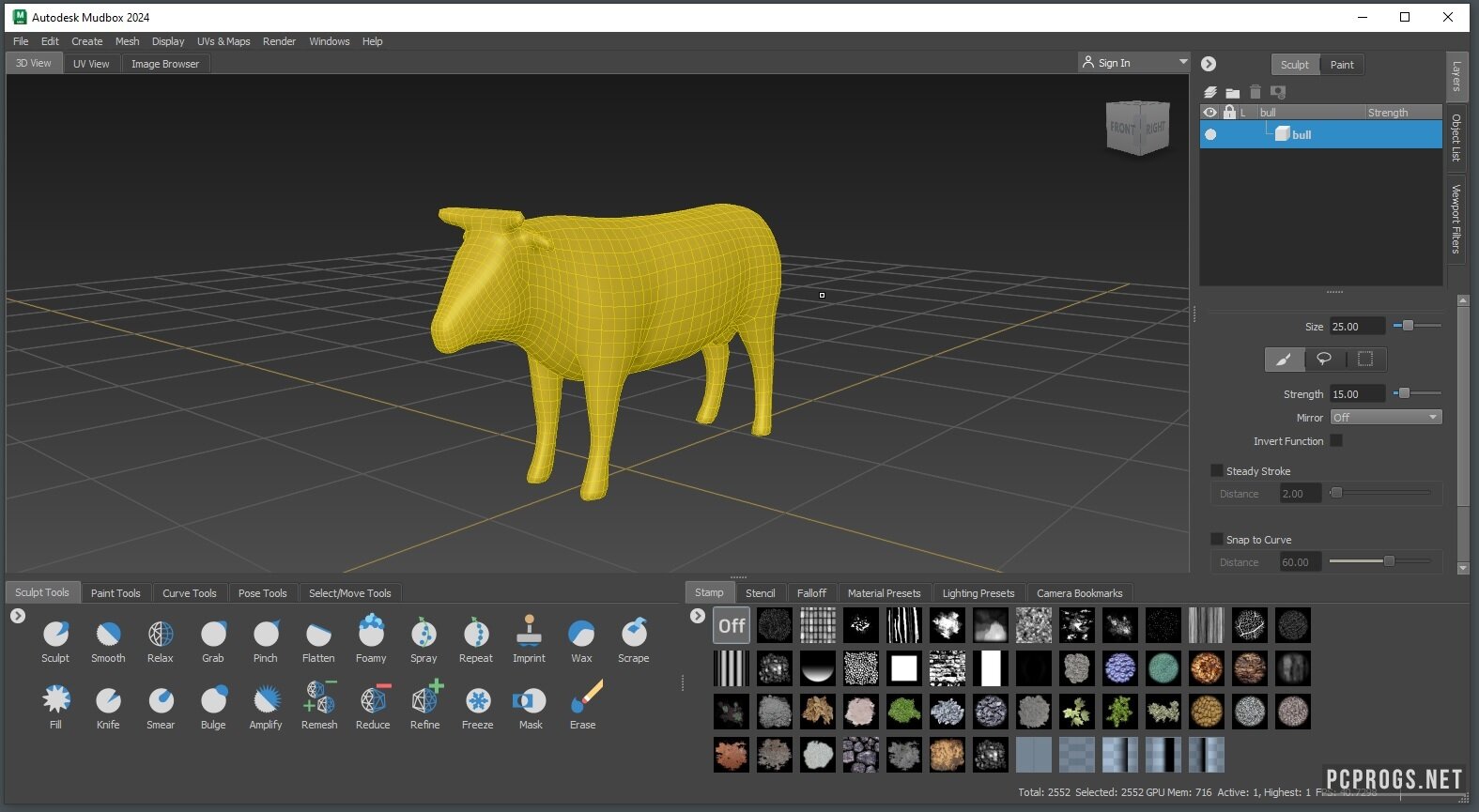Screen dimensions: 1479x812
Task: Check the Invert Function box
Action: (x=1336, y=441)
